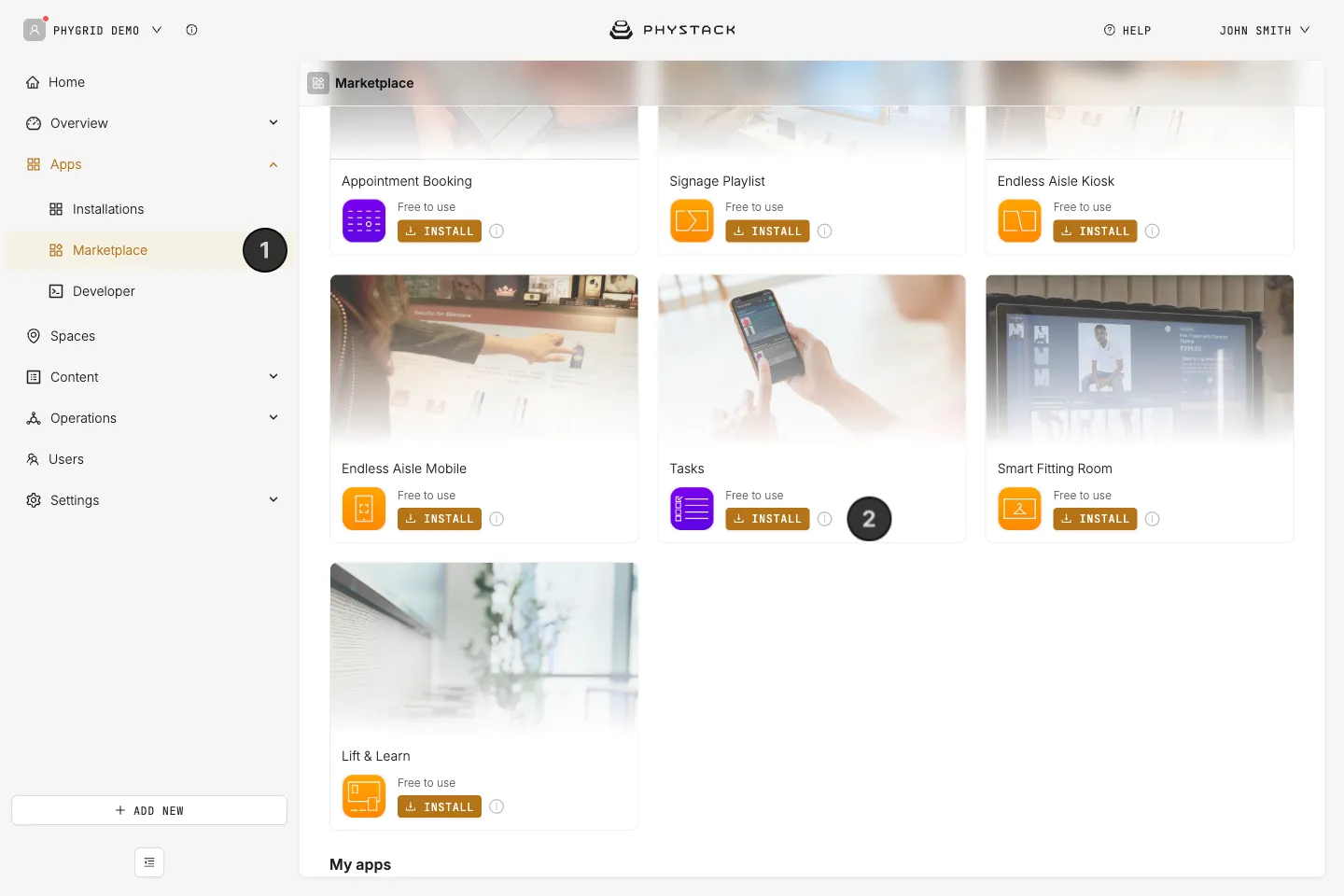Screen dimensions: 1344x896
Task: Click the Endless Aisle Mobile app icon
Action: coord(364,509)
